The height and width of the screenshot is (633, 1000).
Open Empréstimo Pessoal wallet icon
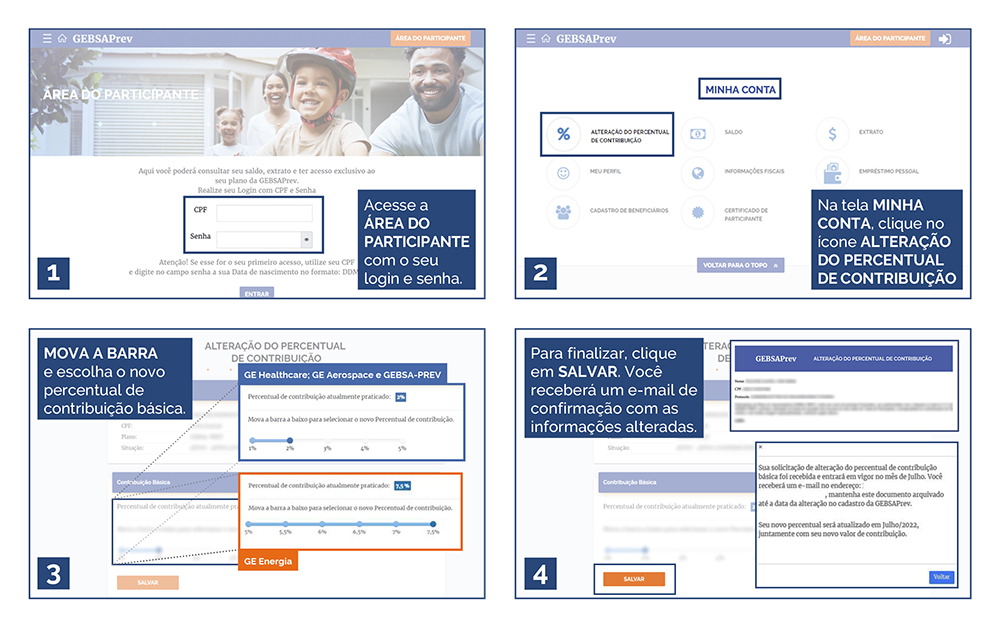point(832,173)
